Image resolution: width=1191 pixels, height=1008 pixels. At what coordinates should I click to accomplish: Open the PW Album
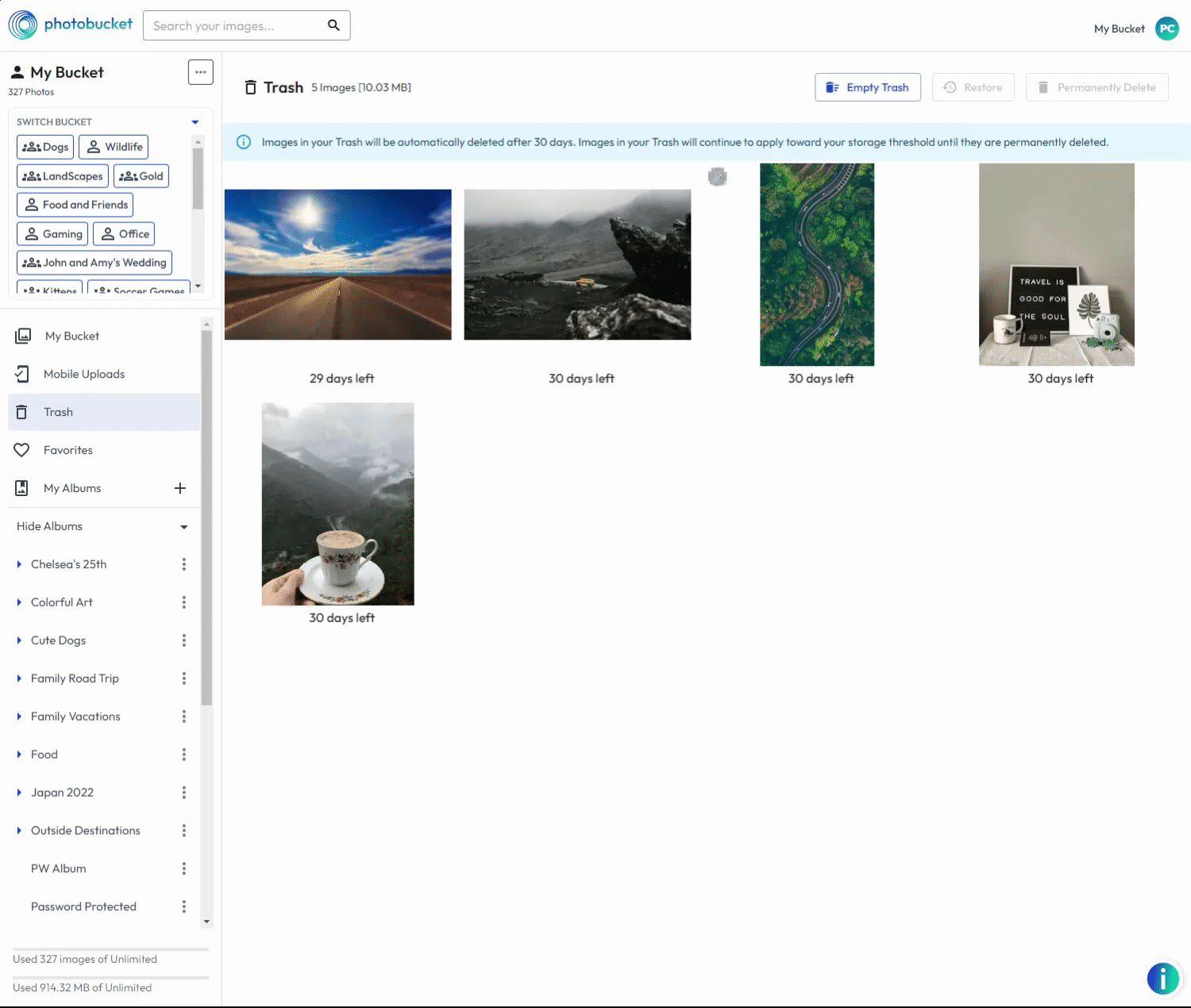click(x=59, y=869)
